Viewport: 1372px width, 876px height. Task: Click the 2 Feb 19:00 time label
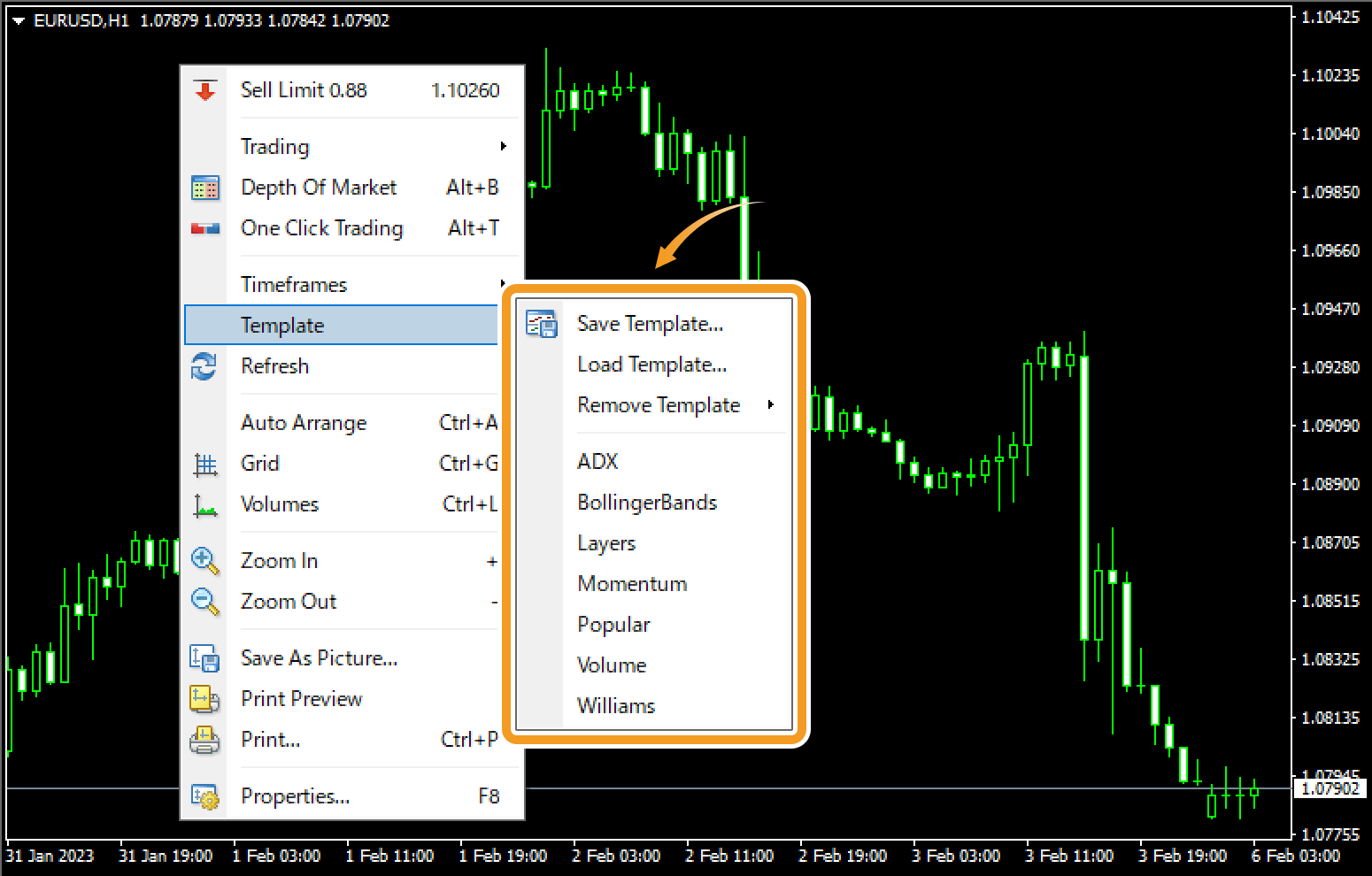pos(843,856)
